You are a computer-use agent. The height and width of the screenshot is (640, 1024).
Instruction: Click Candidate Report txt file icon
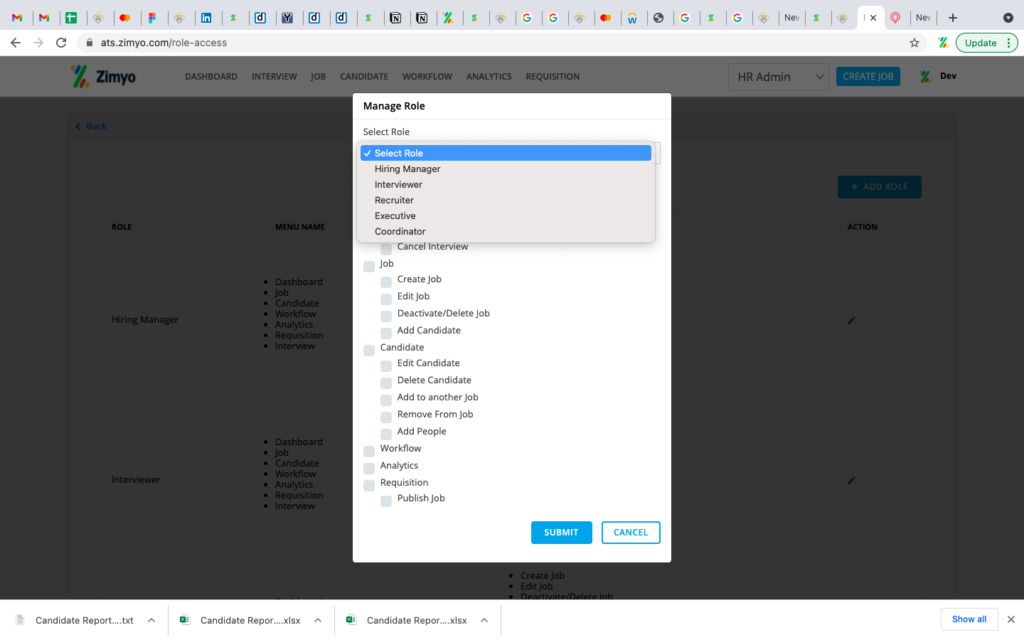click(x=20, y=620)
